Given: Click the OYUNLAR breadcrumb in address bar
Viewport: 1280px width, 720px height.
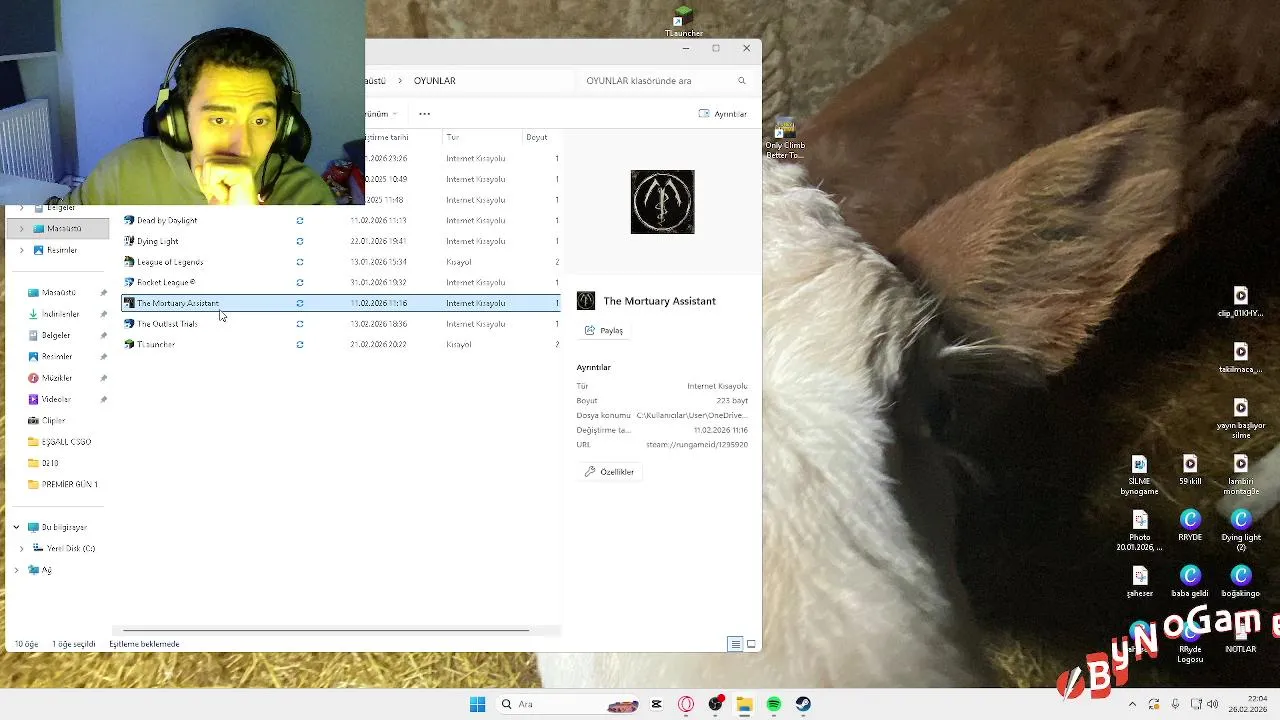Looking at the screenshot, I should 434,81.
